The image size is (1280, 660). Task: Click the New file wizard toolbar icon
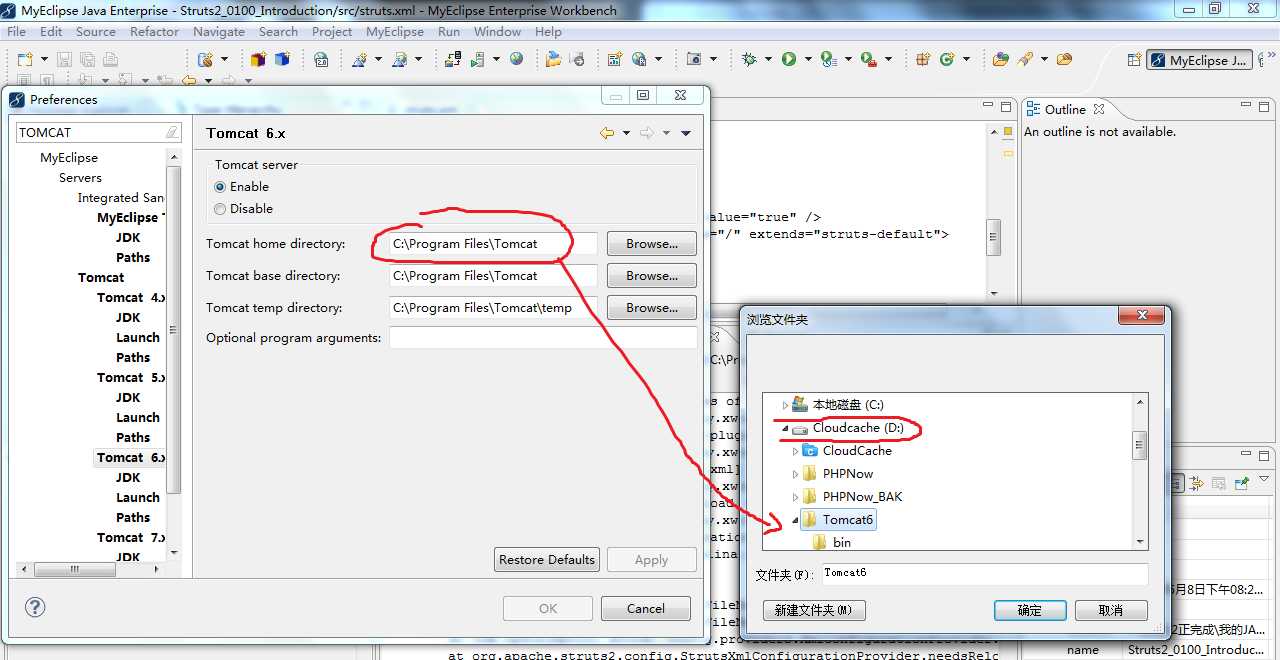point(24,60)
